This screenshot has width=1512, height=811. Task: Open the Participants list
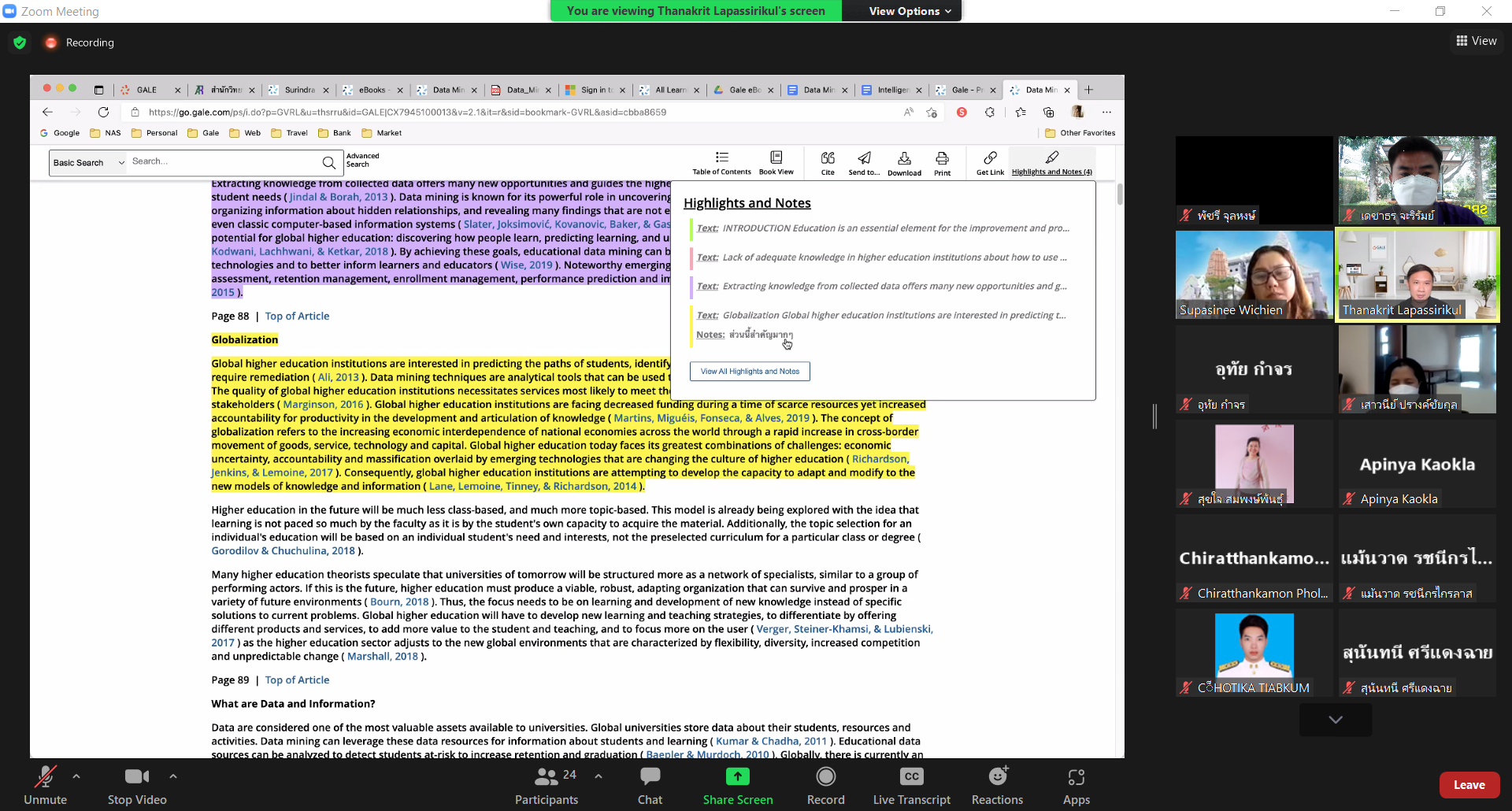tap(547, 777)
